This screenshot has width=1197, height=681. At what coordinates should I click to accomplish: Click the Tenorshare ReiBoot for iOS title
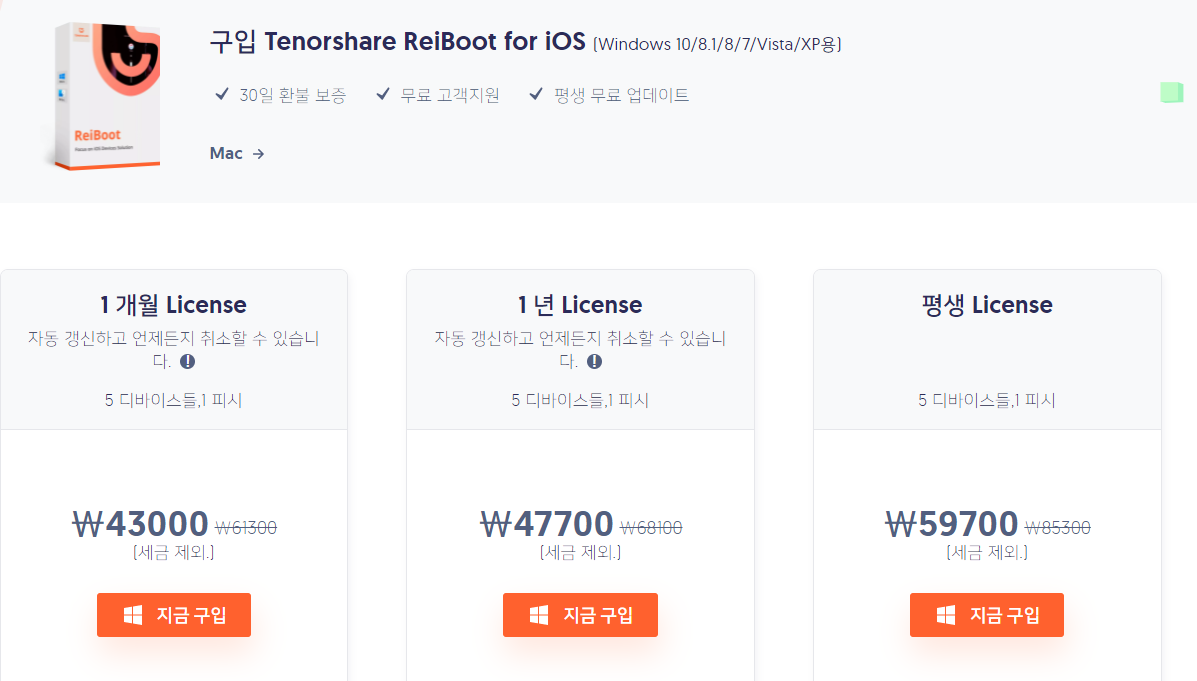coord(425,41)
